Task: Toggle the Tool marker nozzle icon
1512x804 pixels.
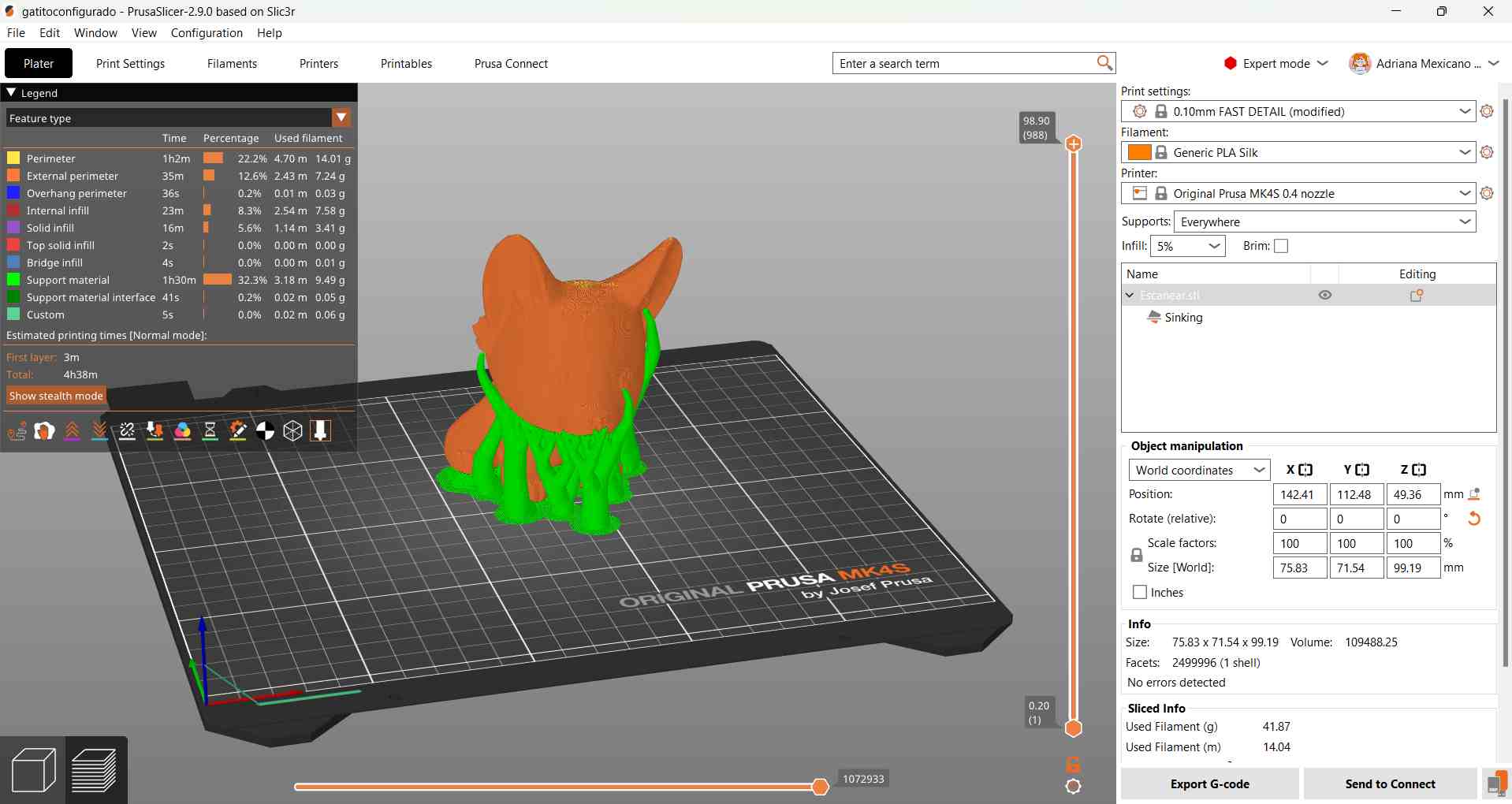Action: [321, 431]
